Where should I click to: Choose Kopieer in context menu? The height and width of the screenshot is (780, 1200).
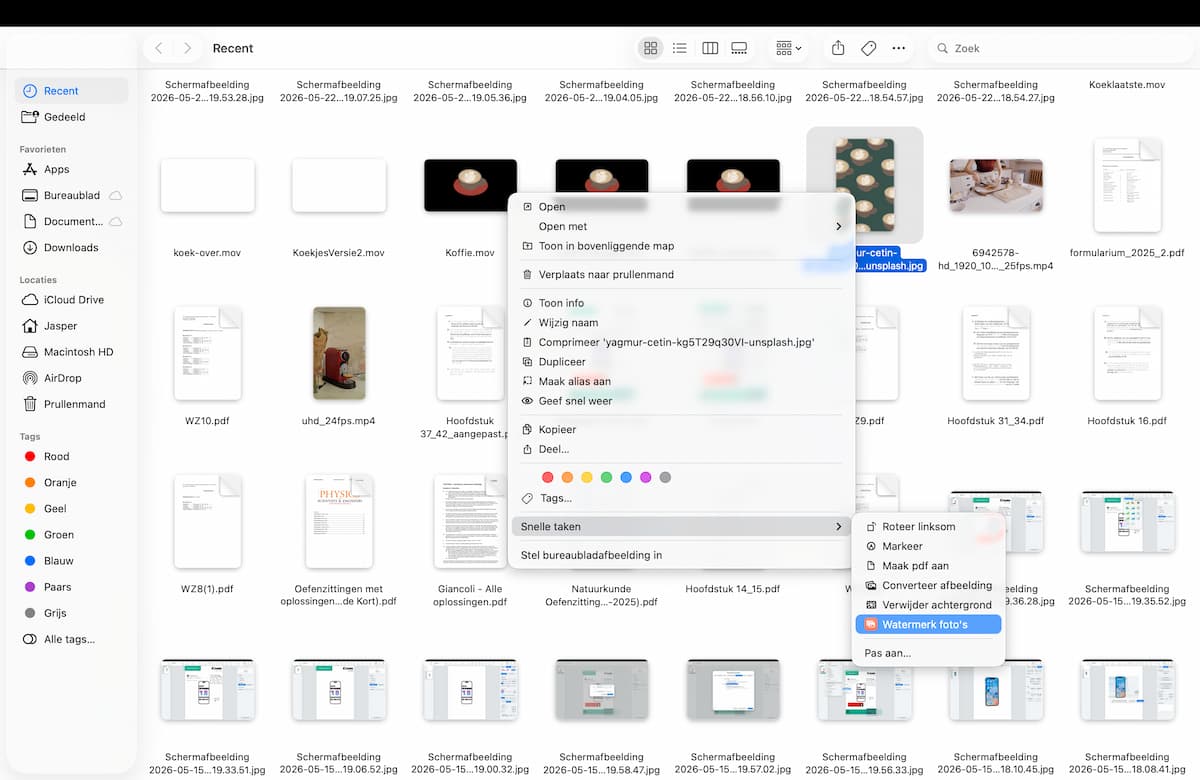point(681,429)
